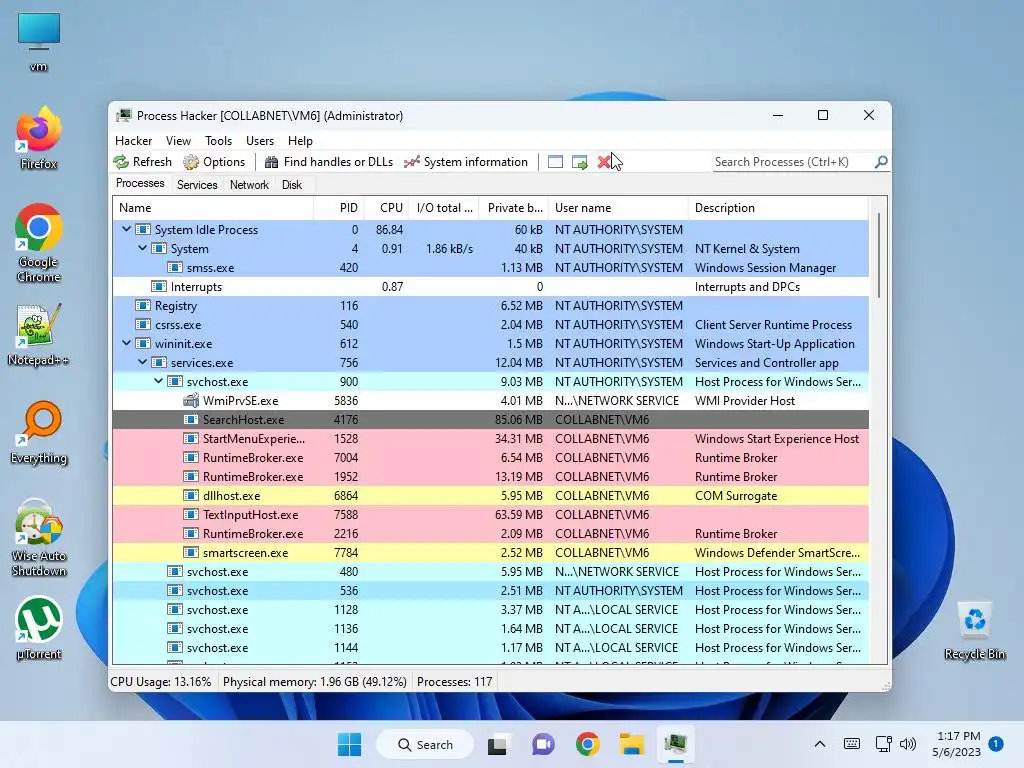
Task: Select the Registry process row
Action: (x=490, y=306)
